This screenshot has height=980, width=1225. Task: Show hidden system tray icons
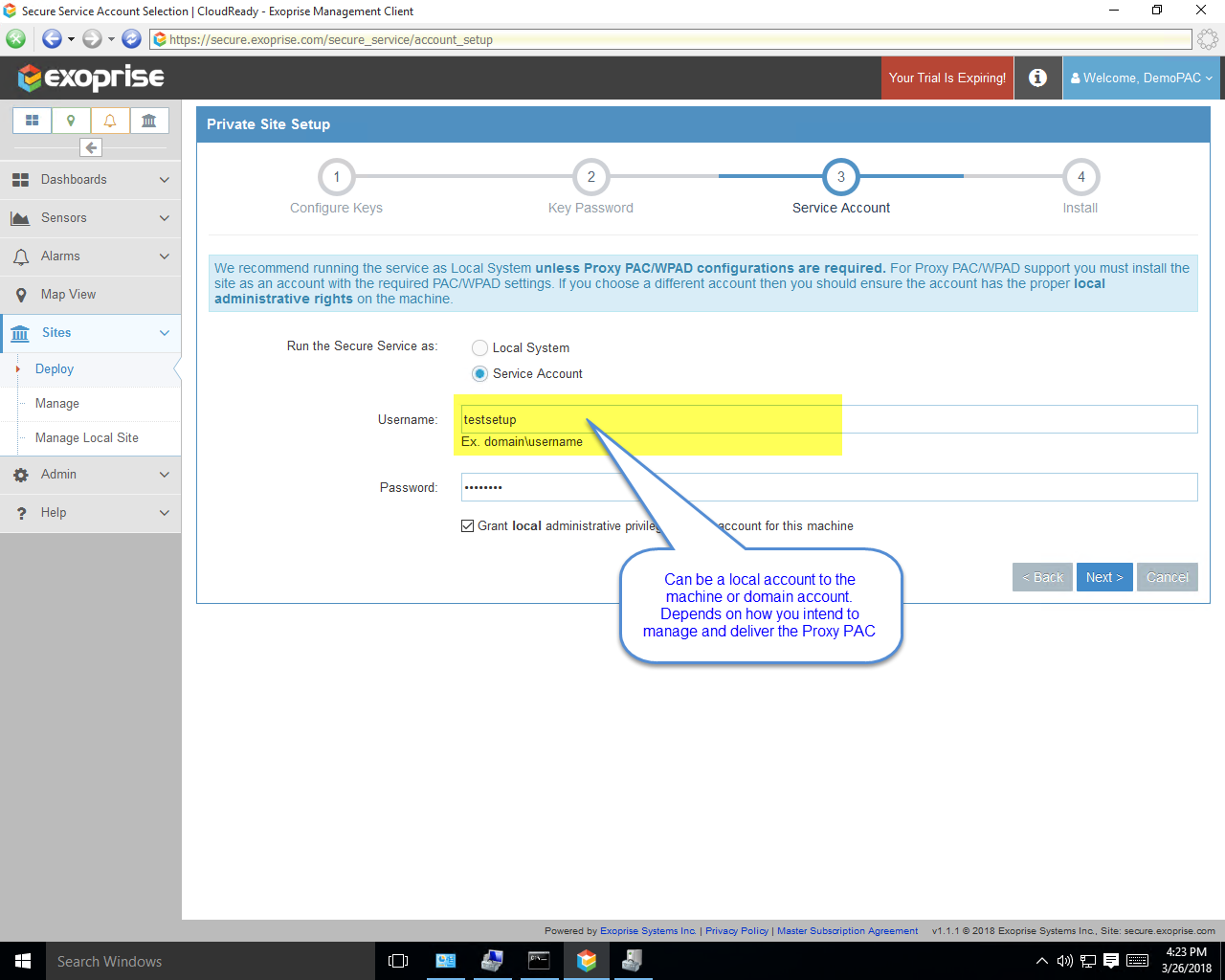[x=1042, y=961]
